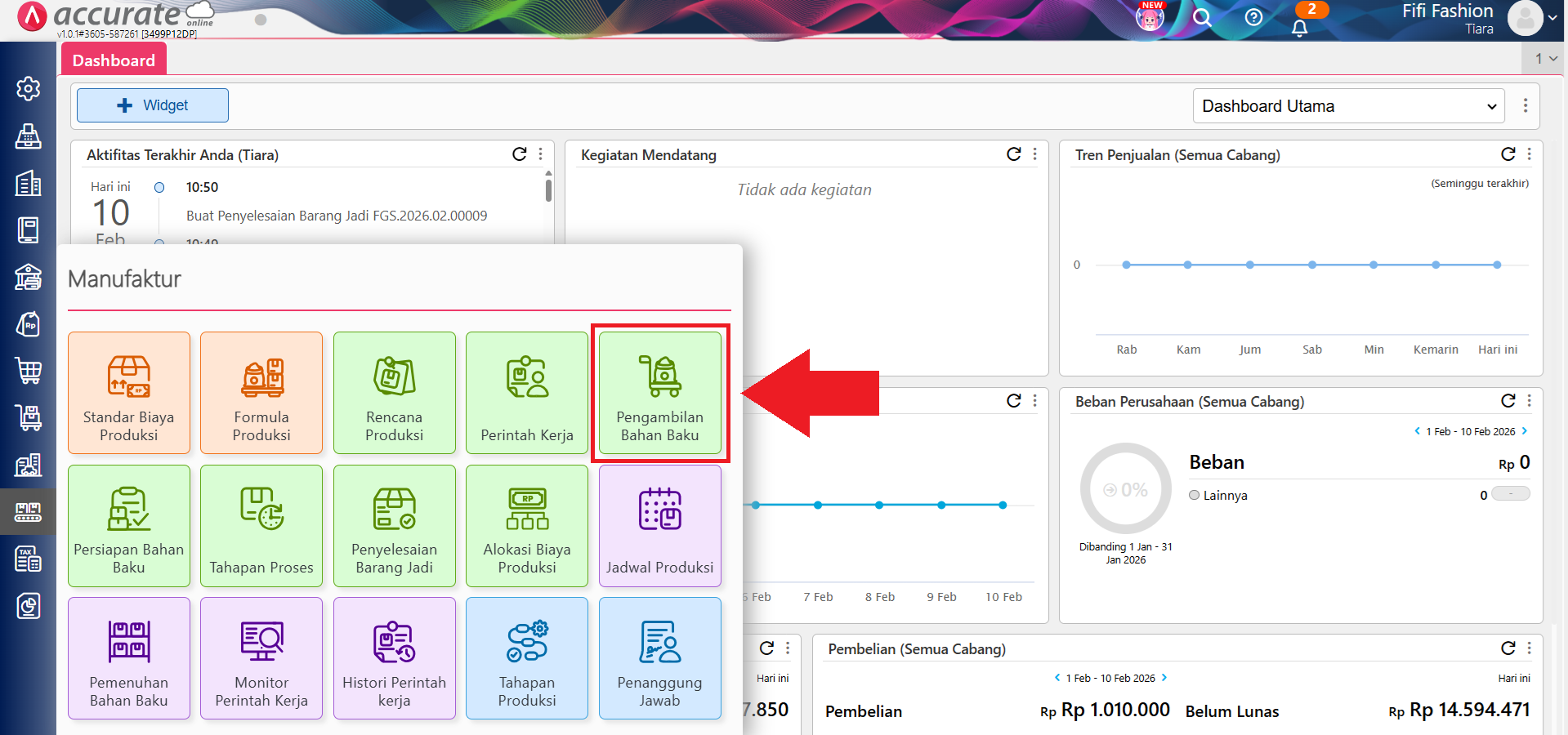The width and height of the screenshot is (1568, 735).
Task: Select the Lainnya radio indicator
Action: (x=1195, y=495)
